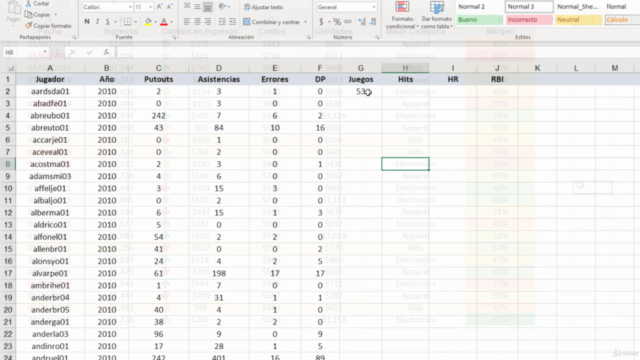The height and width of the screenshot is (360, 640).
Task: Toggle italic I formatting
Action: pyautogui.click(x=97, y=22)
